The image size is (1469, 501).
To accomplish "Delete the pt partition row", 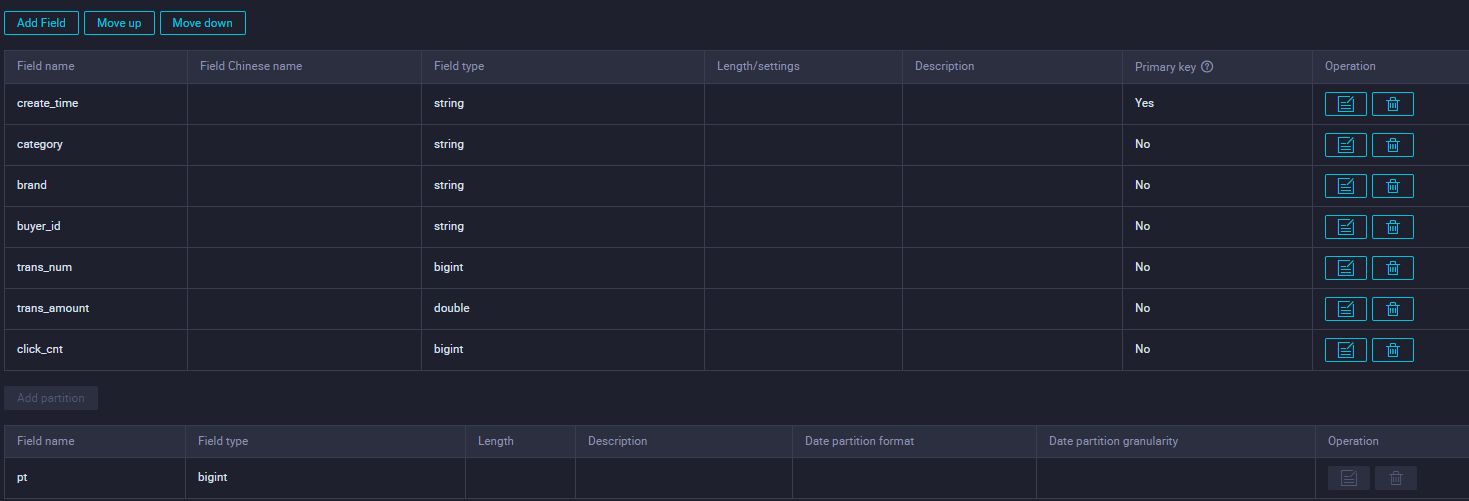I will [x=1395, y=478].
